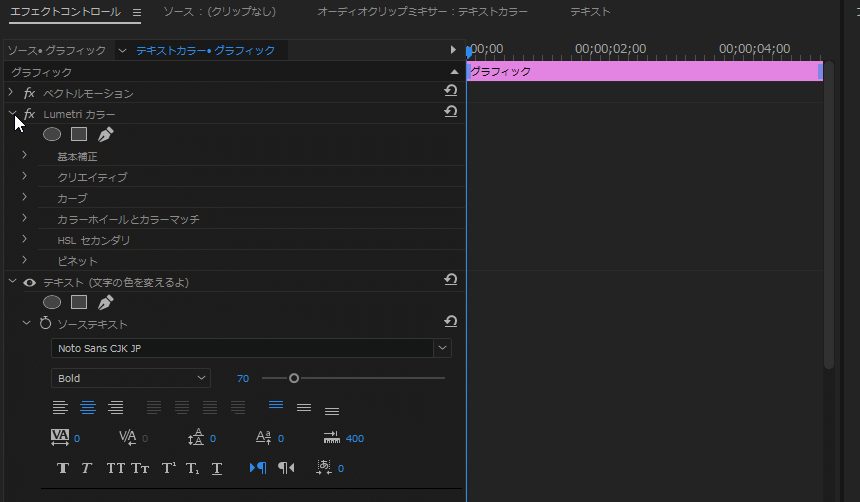This screenshot has height=502, width=860.
Task: Set left-to-right text direction
Action: pyautogui.click(x=258, y=468)
